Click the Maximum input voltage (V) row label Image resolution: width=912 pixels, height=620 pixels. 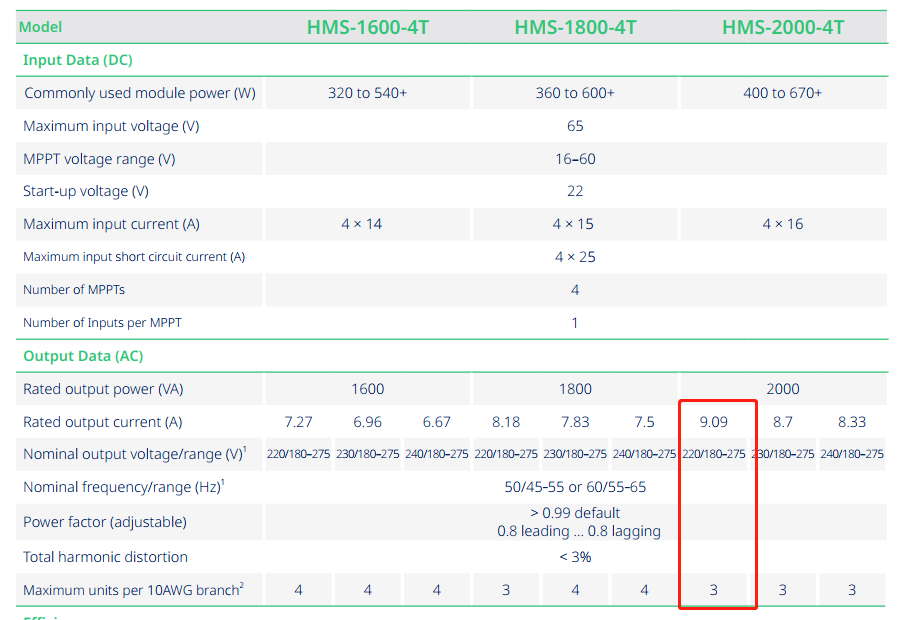tap(111, 126)
